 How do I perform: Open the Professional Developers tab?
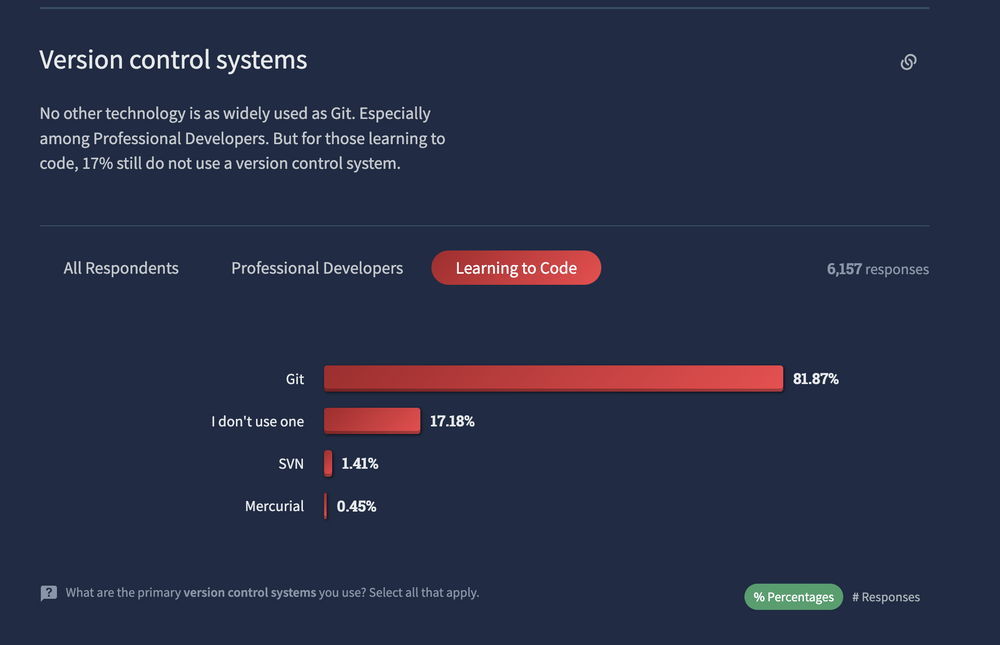click(x=317, y=268)
